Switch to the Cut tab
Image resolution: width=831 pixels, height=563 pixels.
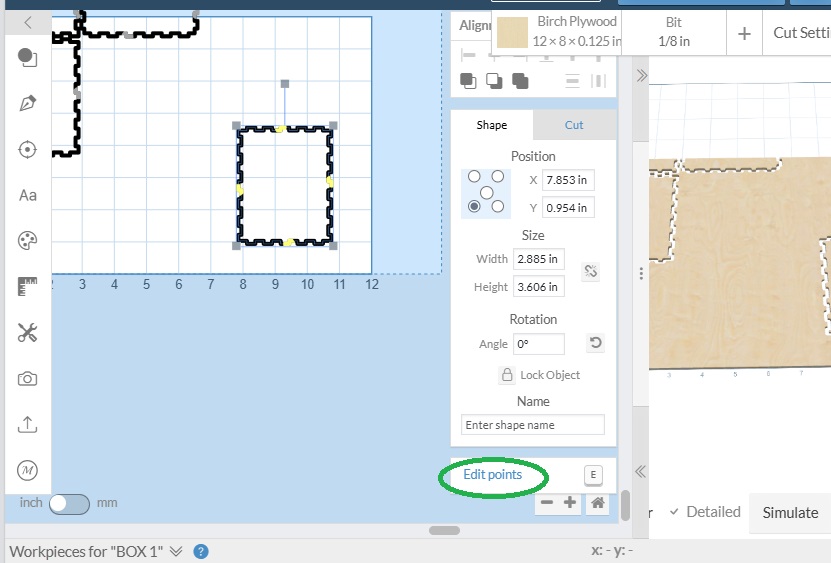(574, 125)
